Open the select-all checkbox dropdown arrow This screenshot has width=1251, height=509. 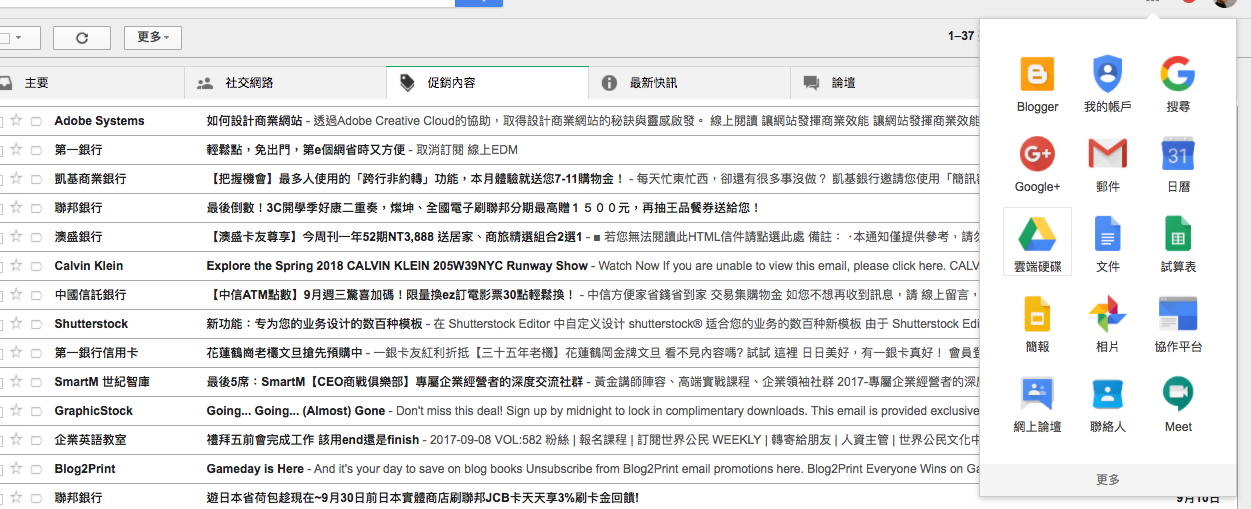tap(20, 38)
